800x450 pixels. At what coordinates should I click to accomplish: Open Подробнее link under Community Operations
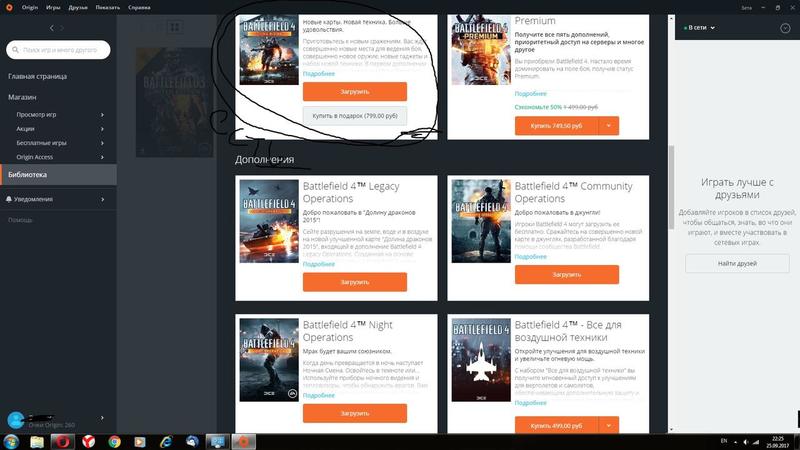coord(531,257)
